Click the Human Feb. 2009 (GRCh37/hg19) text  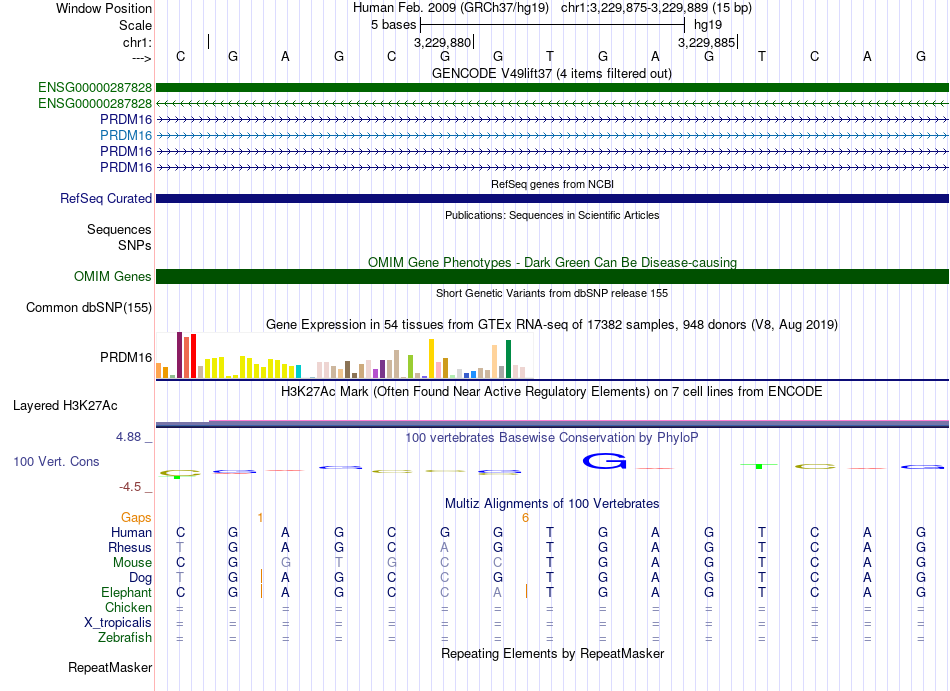click(451, 8)
